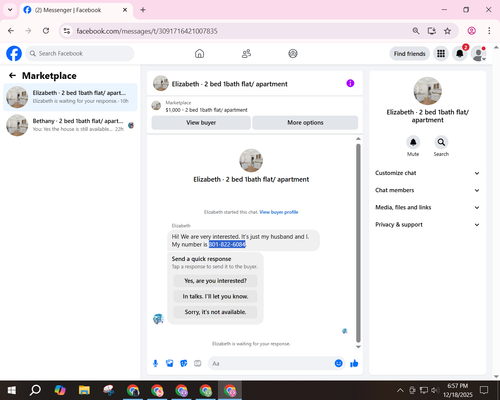Send quick reply 'Sorry, it's not available.'
The image size is (500, 400).
[215, 312]
